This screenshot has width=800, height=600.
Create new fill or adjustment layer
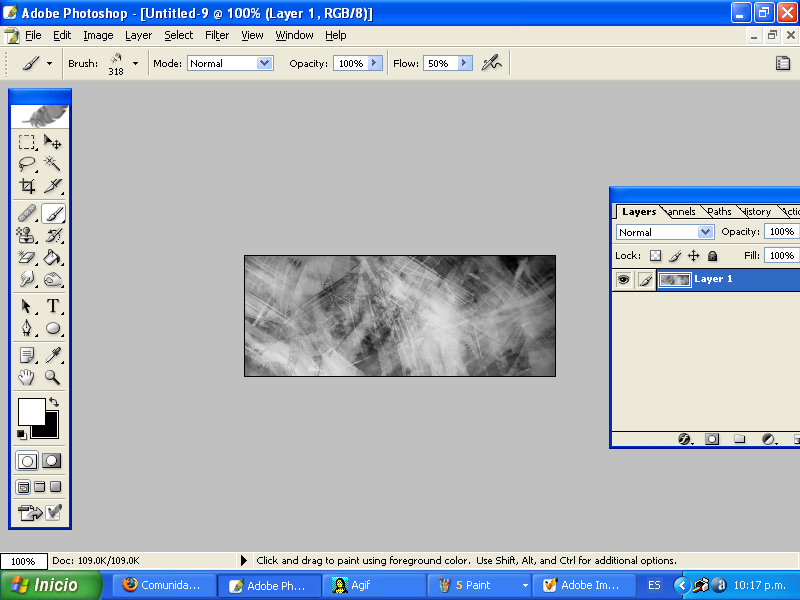[x=768, y=439]
